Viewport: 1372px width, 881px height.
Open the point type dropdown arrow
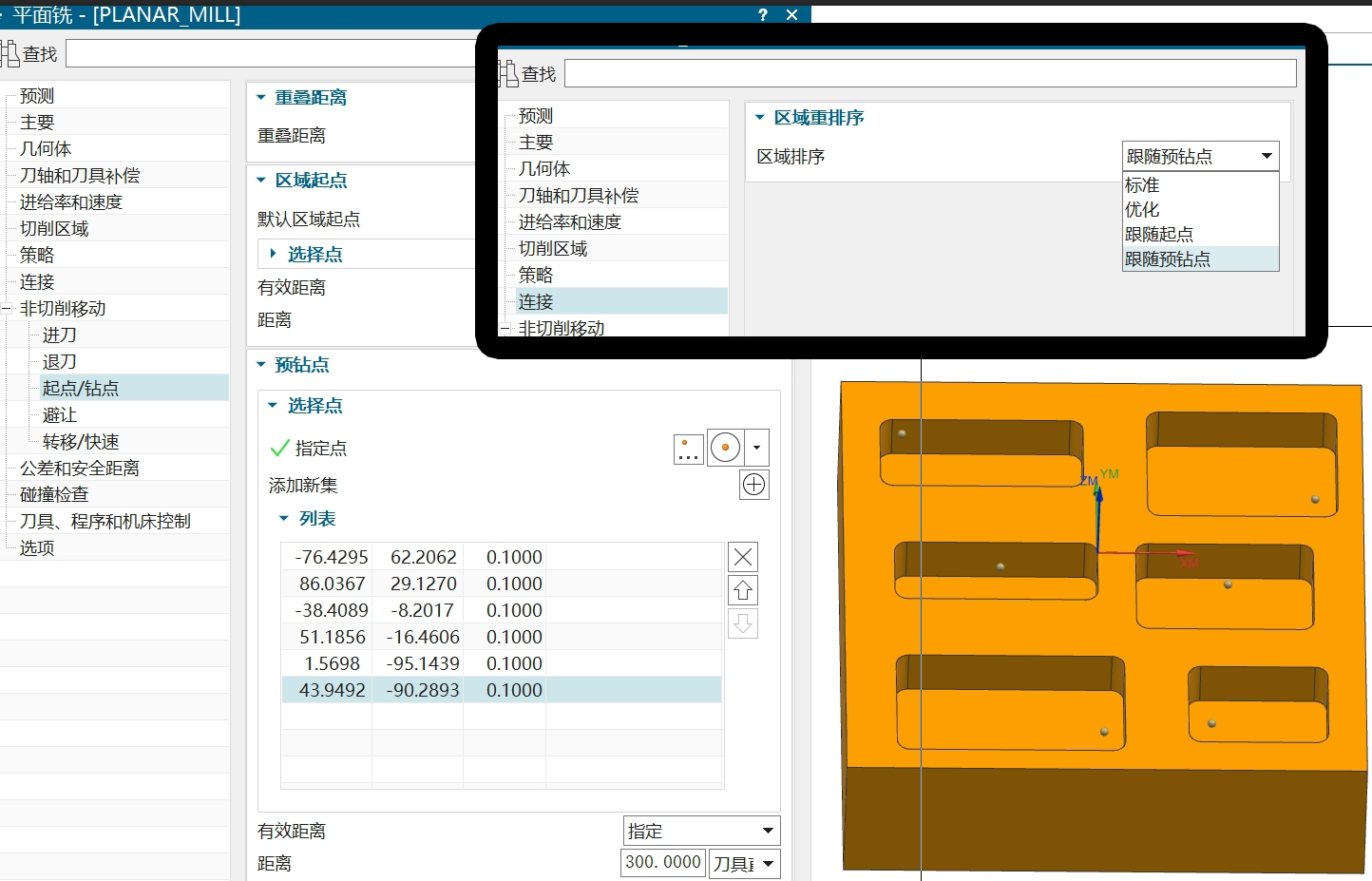click(757, 447)
